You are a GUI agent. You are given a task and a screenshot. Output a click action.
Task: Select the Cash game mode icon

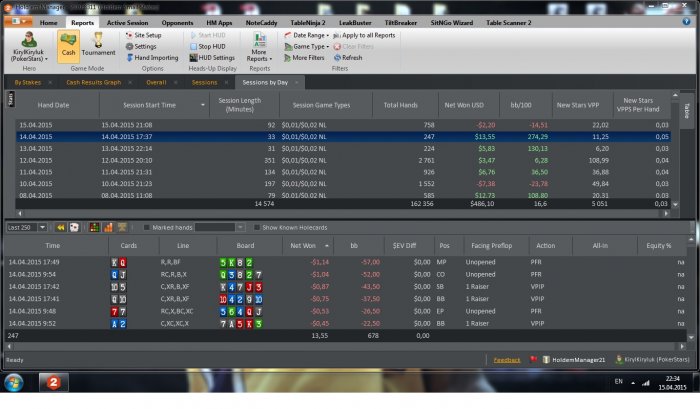tap(68, 45)
